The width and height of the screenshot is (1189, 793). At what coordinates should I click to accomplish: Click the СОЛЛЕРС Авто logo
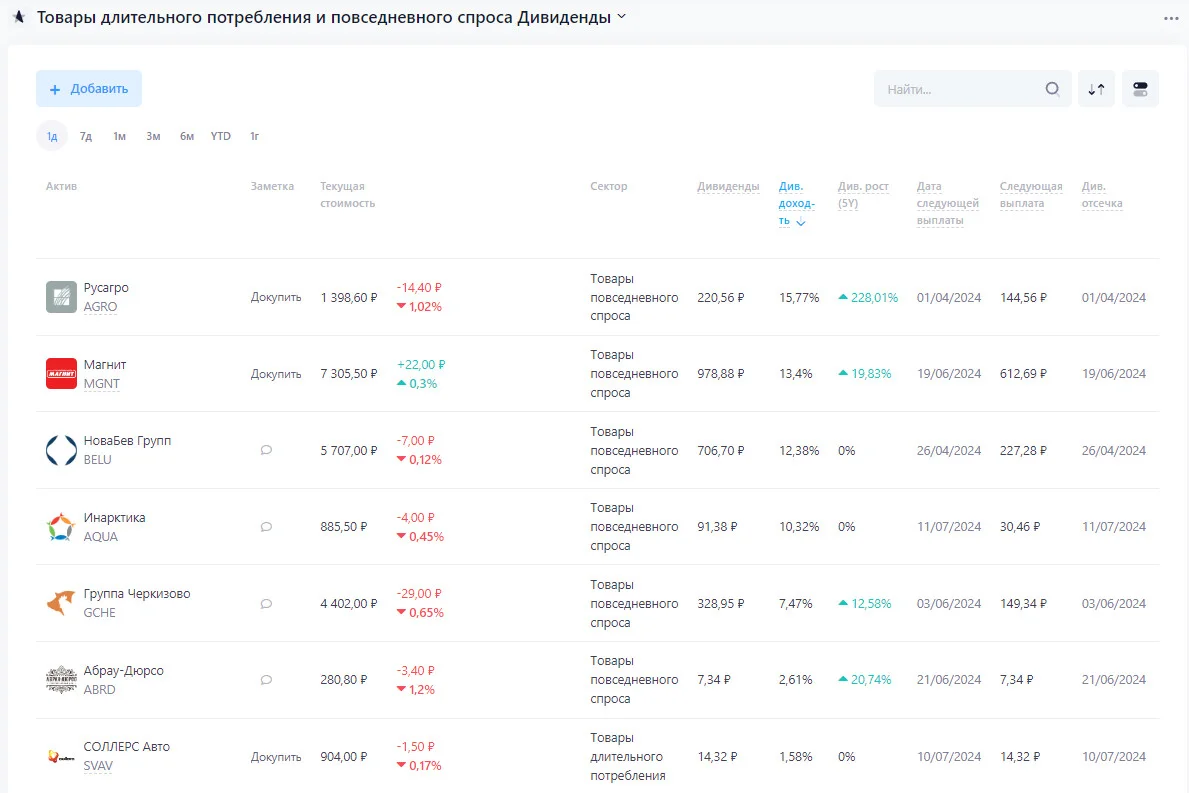pyautogui.click(x=61, y=757)
